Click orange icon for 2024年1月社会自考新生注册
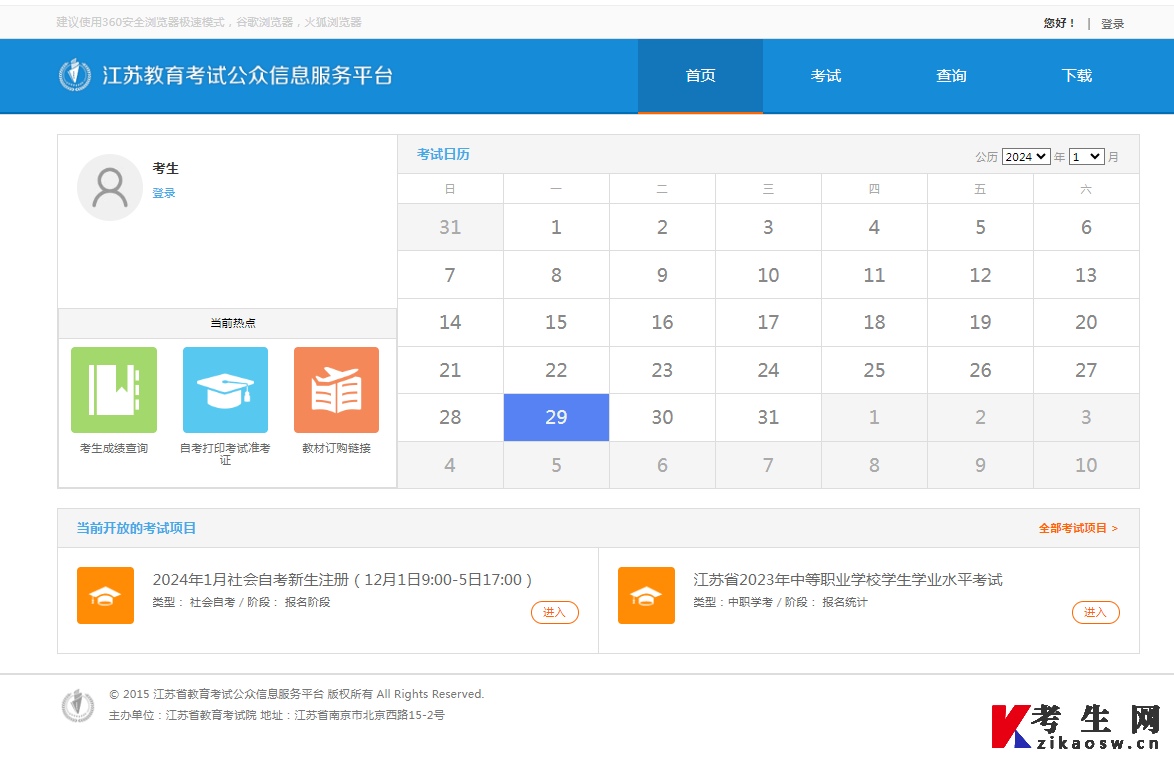This screenshot has height=762, width=1174. [106, 595]
